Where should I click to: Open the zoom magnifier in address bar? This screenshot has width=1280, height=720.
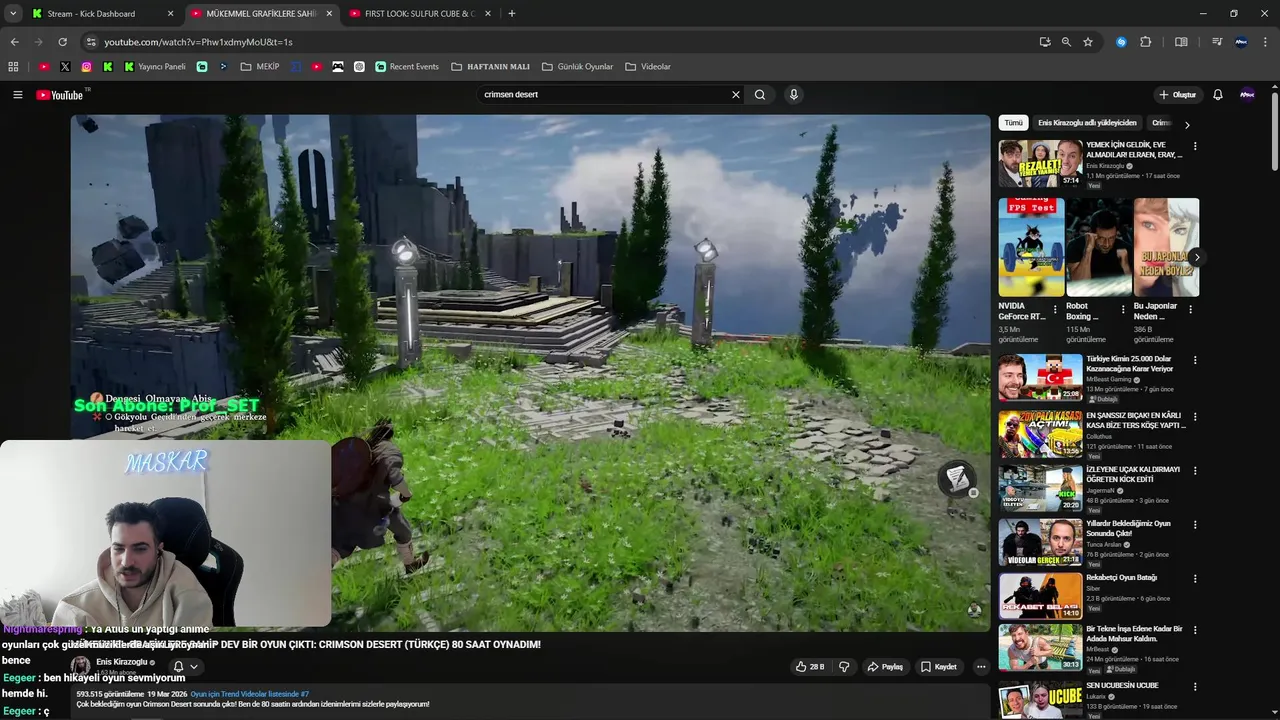pyautogui.click(x=1066, y=42)
